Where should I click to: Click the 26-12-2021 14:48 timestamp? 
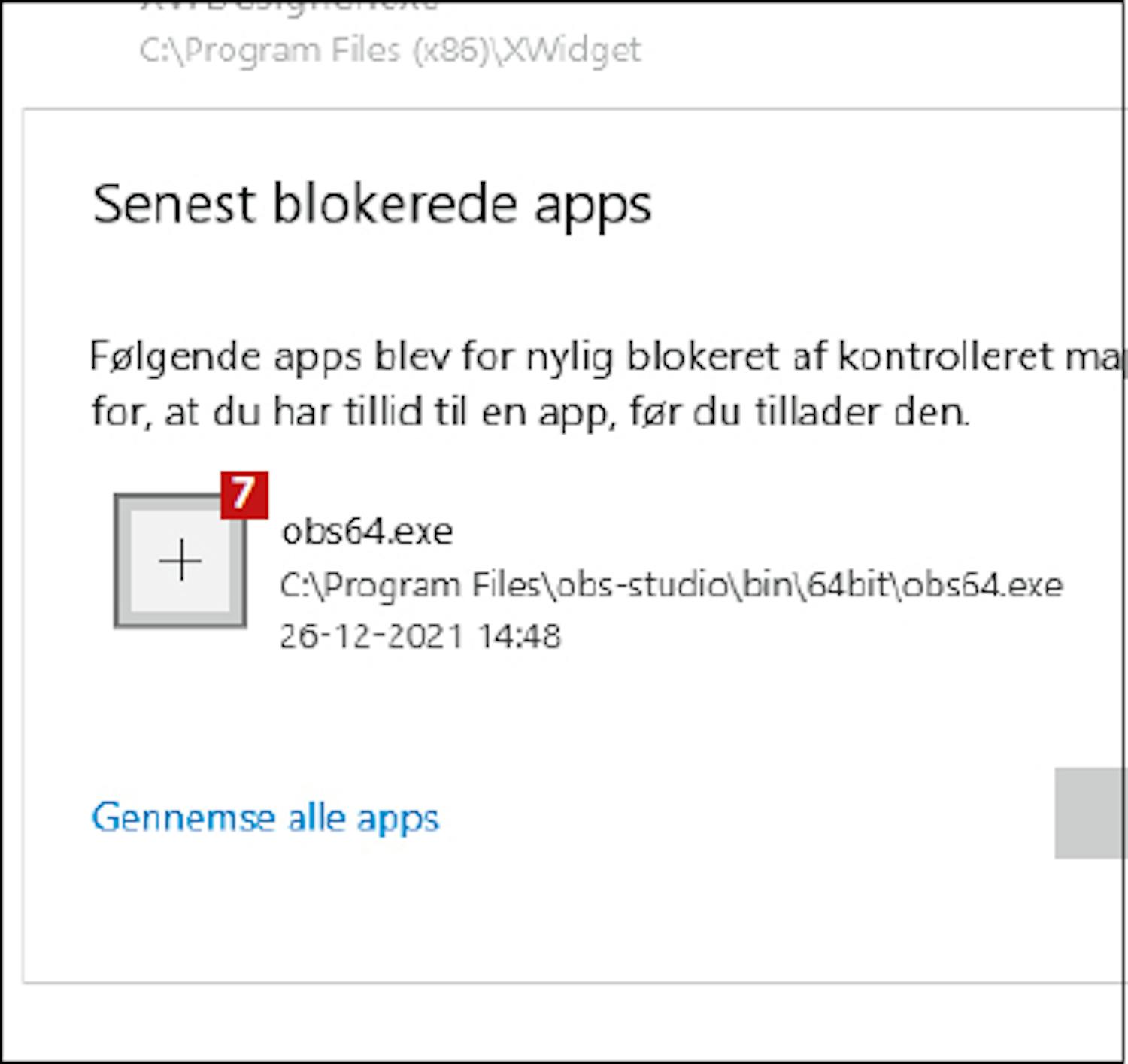[420, 636]
